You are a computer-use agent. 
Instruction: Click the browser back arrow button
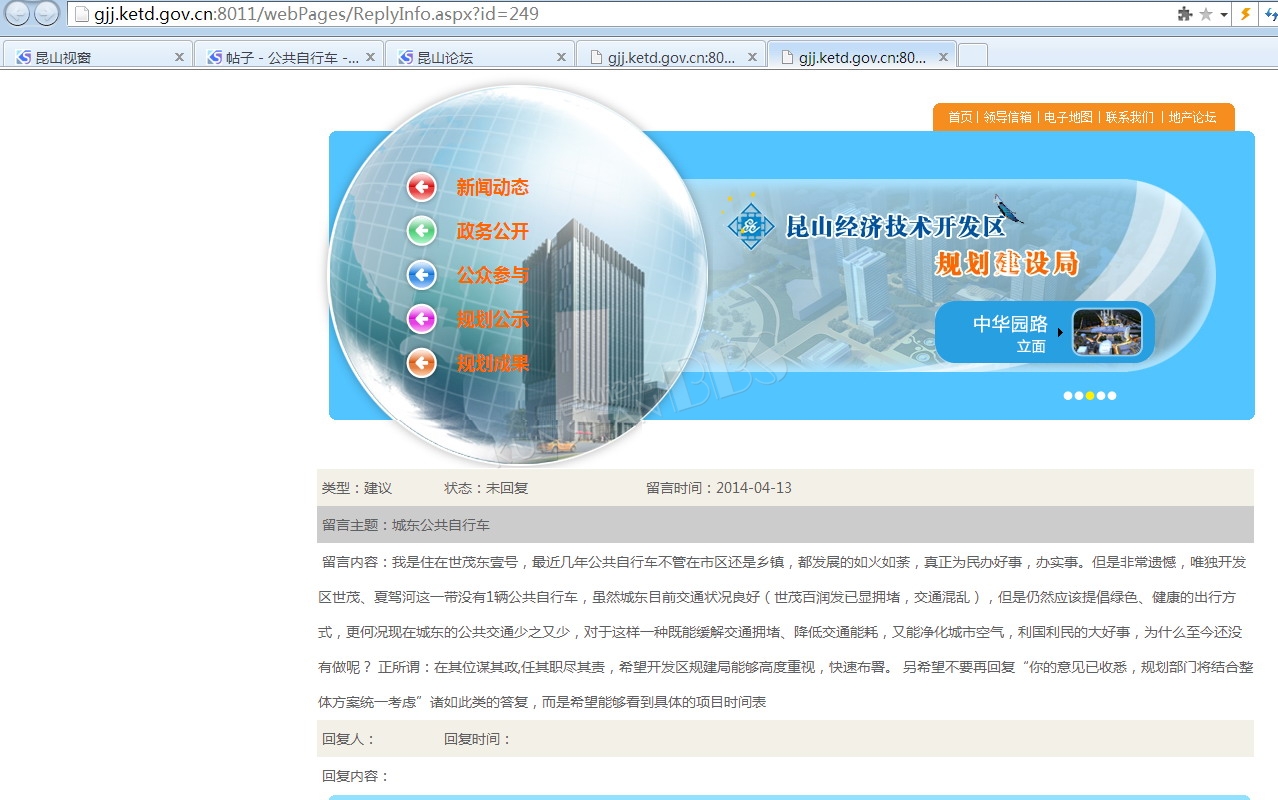click(x=19, y=14)
